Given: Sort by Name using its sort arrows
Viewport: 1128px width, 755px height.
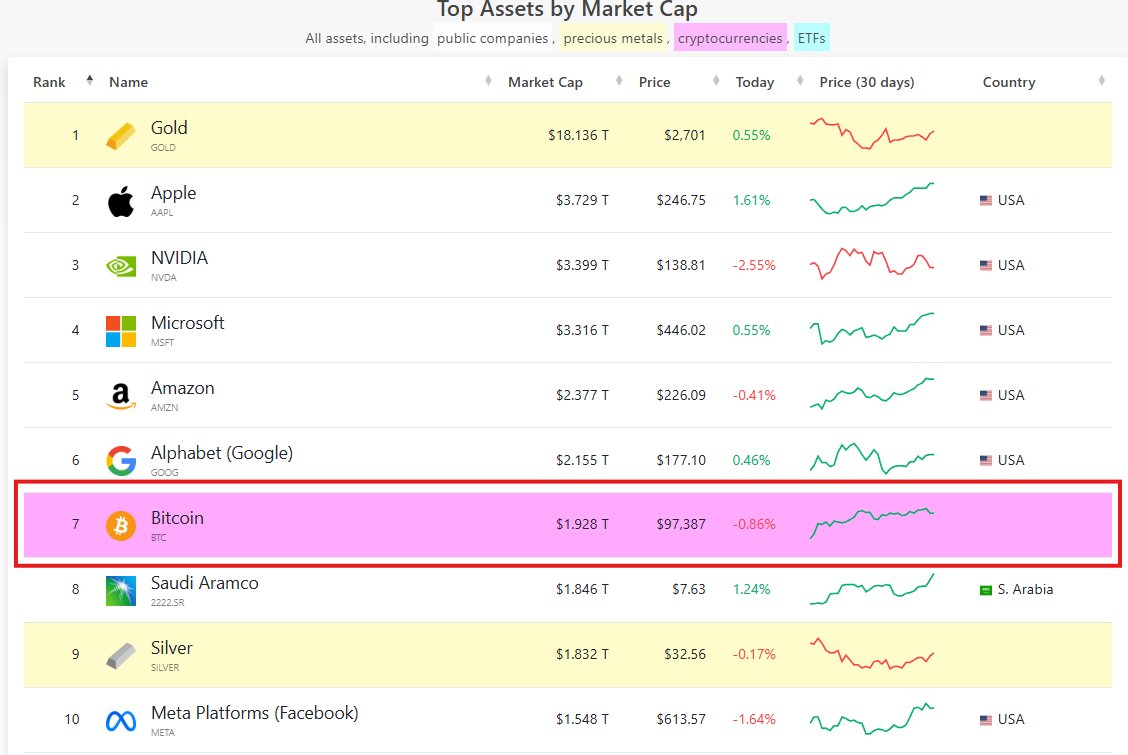Looking at the screenshot, I should (488, 81).
